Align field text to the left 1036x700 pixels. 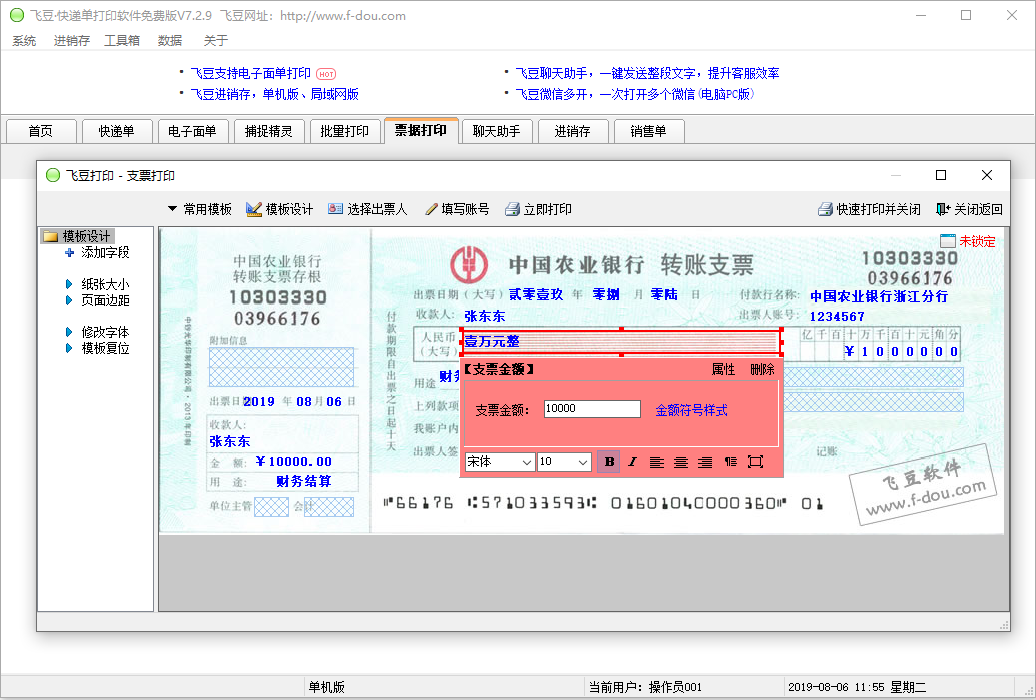tap(656, 461)
